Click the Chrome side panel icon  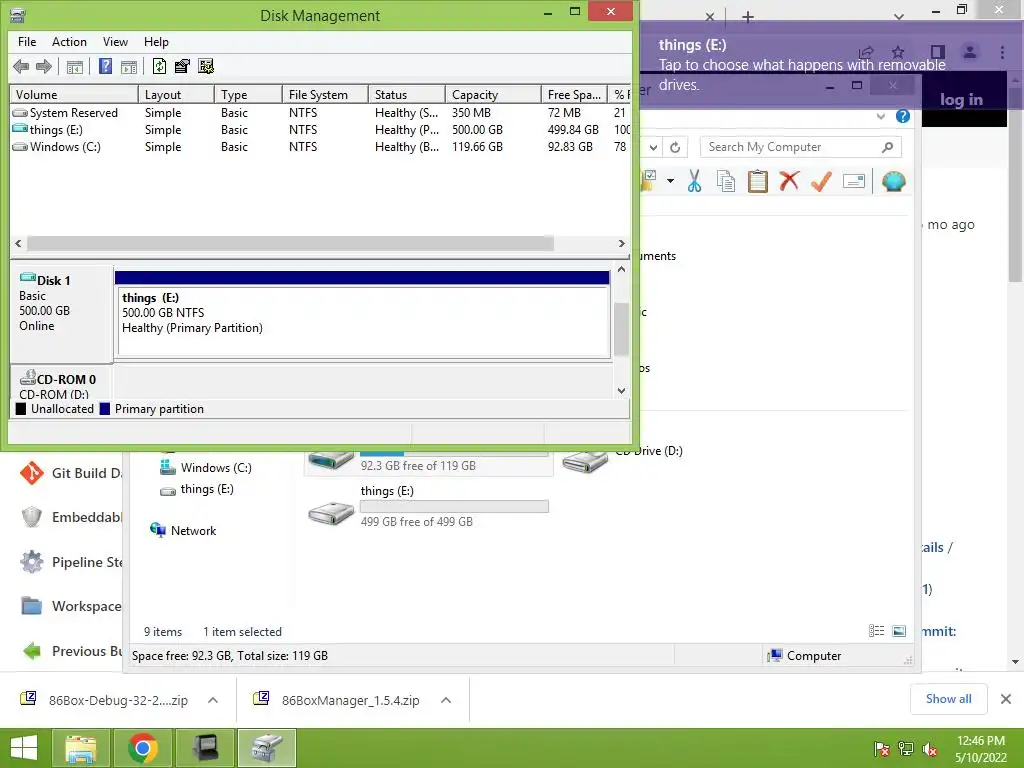coord(938,52)
